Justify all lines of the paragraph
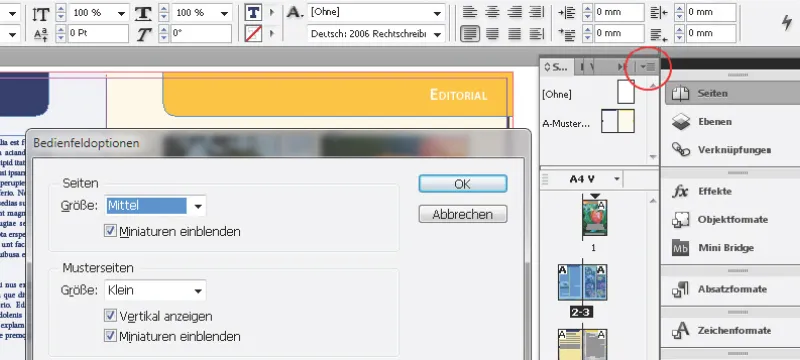The width and height of the screenshot is (800, 360). coord(514,34)
